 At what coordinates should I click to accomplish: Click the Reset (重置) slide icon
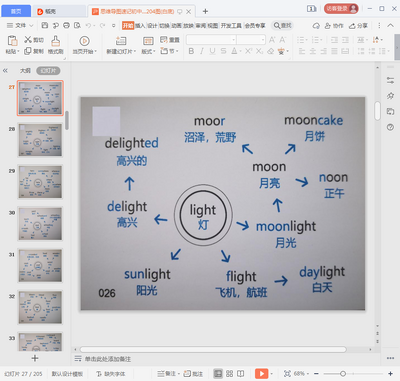tap(163, 40)
